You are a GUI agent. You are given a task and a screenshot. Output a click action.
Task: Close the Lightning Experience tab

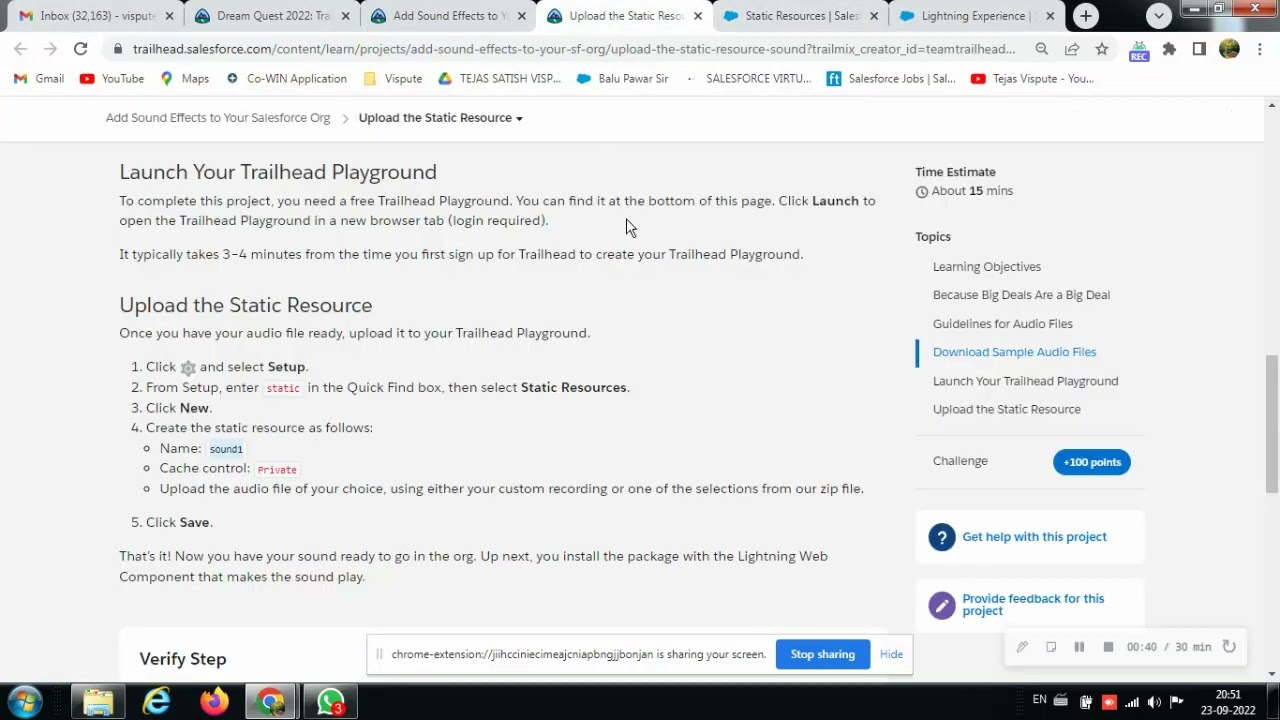point(1050,16)
